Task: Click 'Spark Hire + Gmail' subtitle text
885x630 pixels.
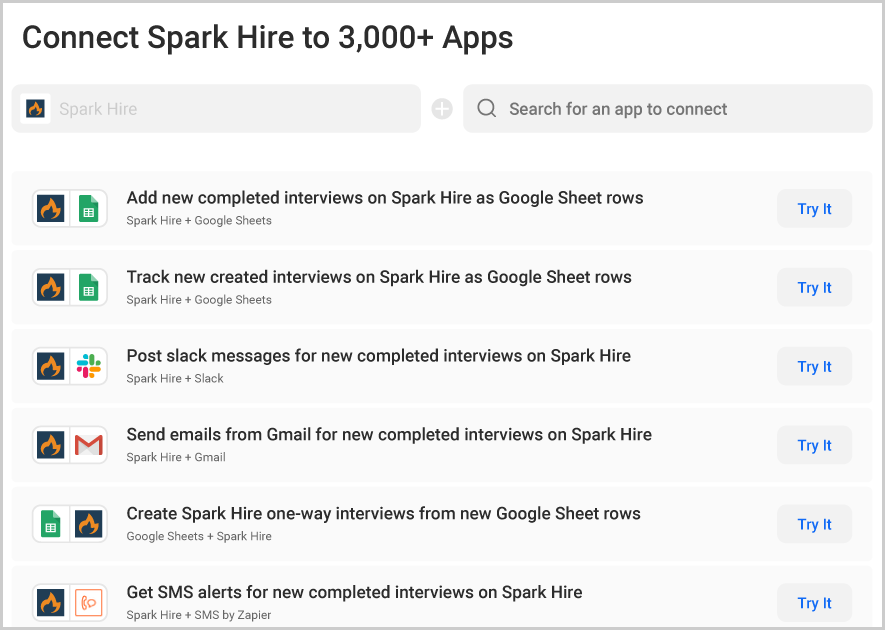Action: pyautogui.click(x=176, y=457)
